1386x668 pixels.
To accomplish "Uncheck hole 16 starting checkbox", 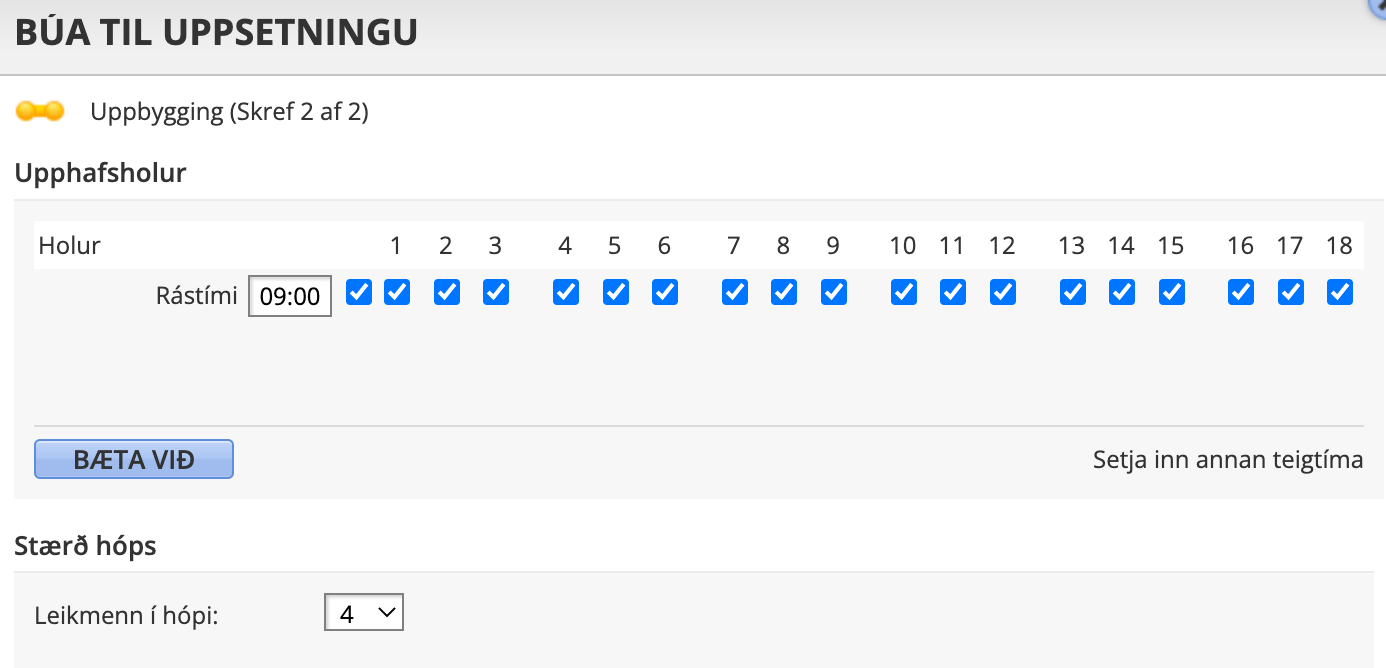I will (1241, 292).
